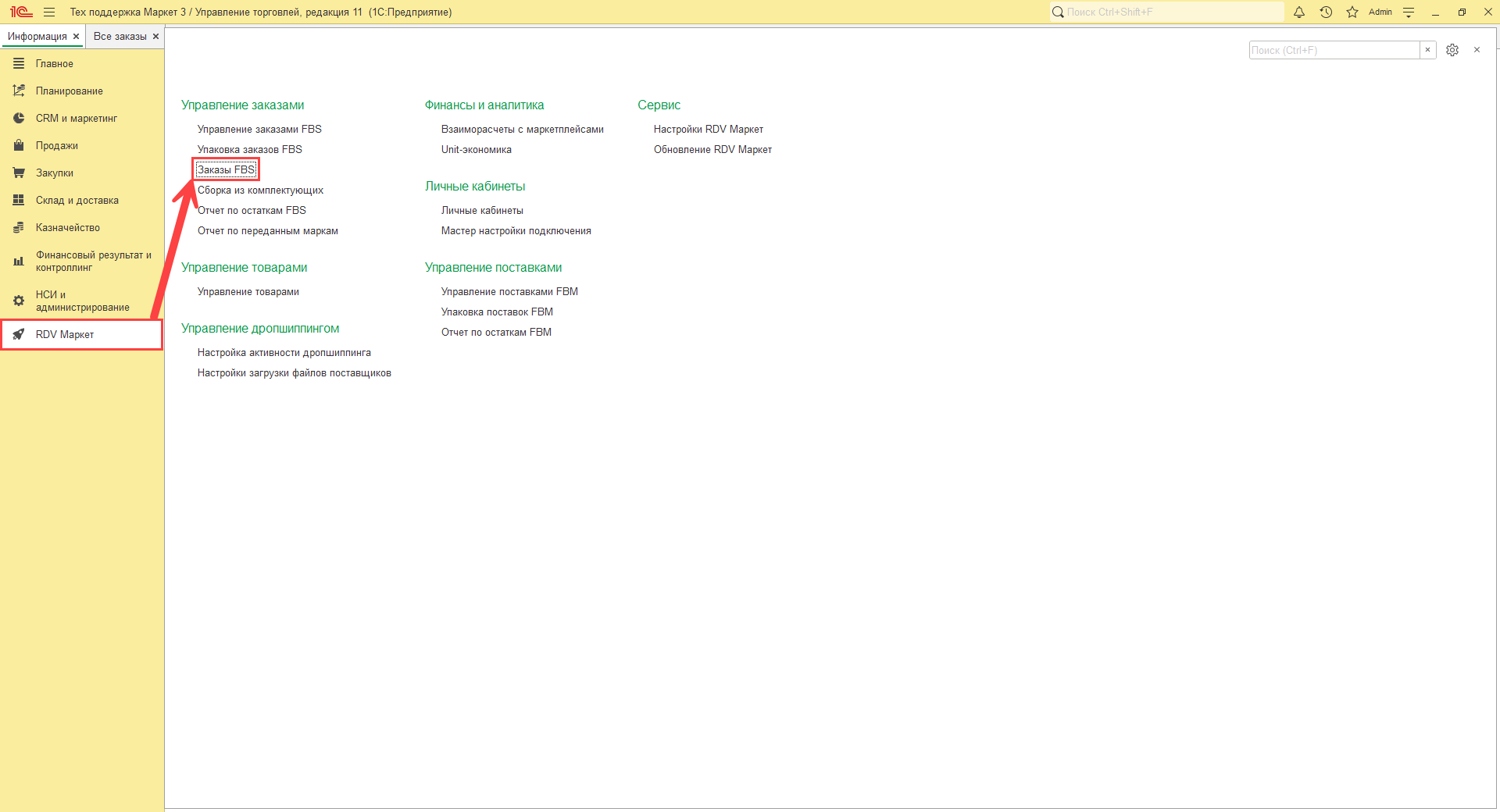Open Мастер настройки подключения

click(516, 230)
